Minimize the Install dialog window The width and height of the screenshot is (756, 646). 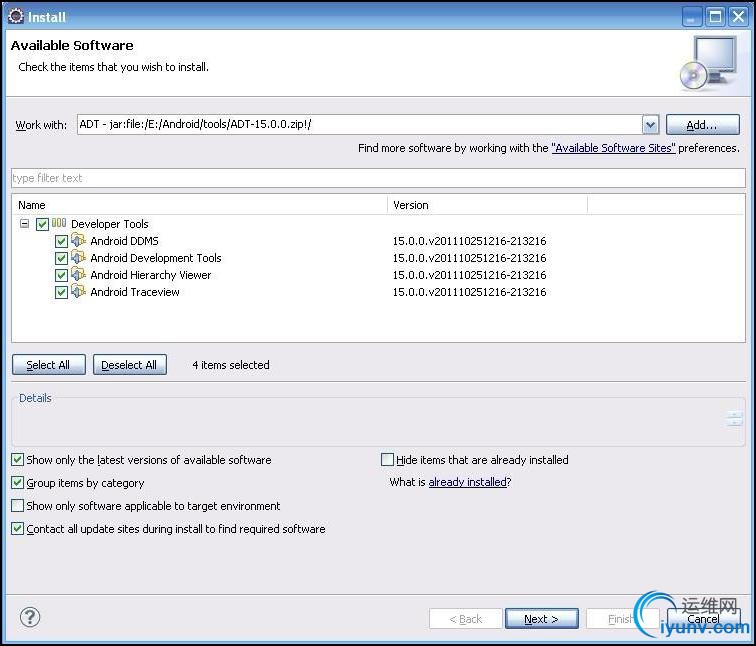[x=692, y=17]
